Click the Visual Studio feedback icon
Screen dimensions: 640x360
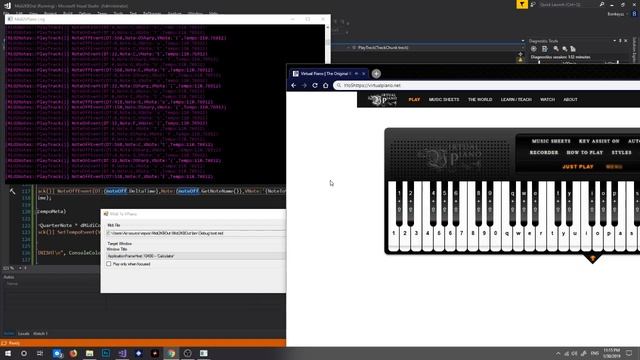click(x=533, y=4)
